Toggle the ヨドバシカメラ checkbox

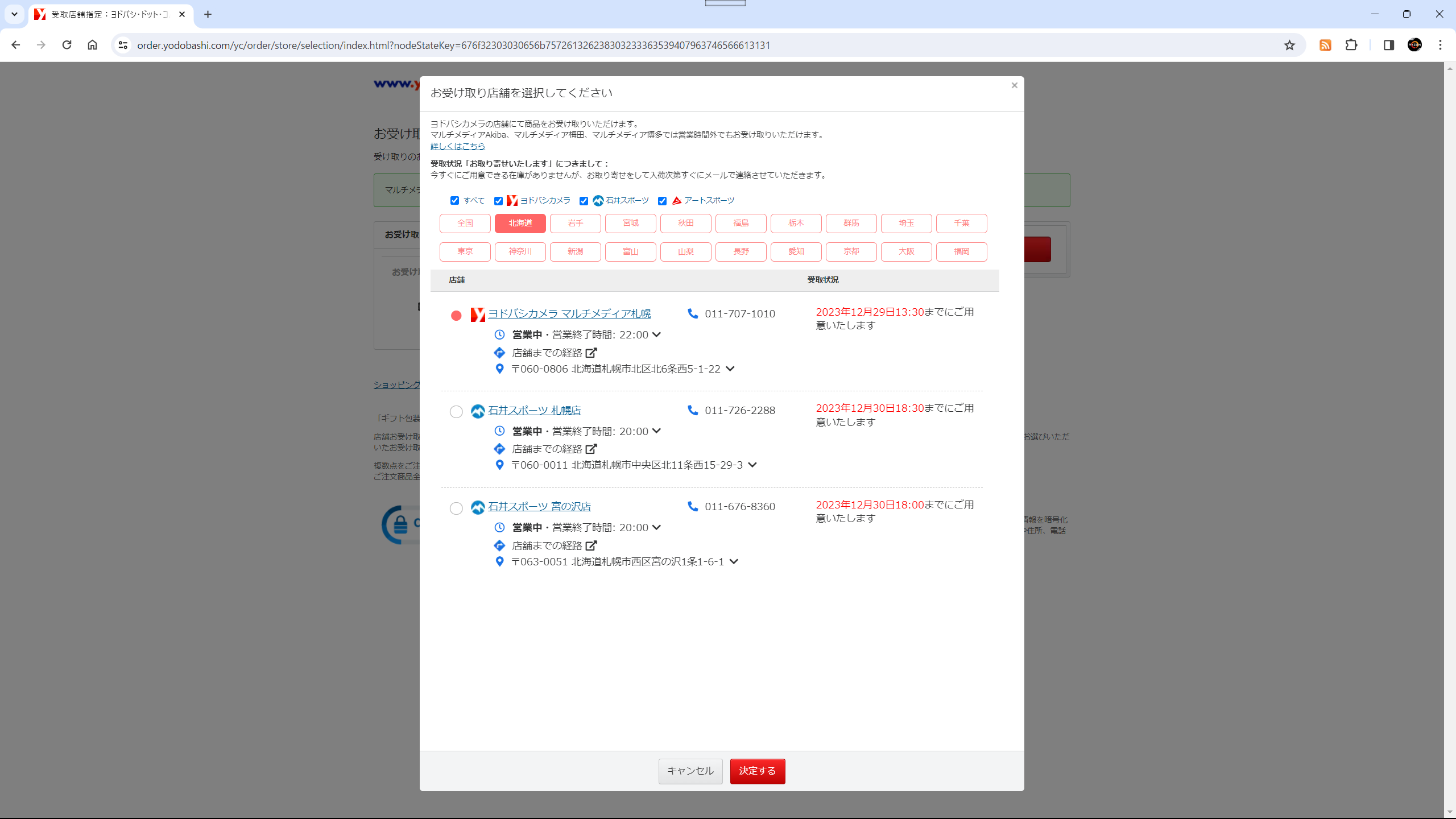[x=498, y=201]
